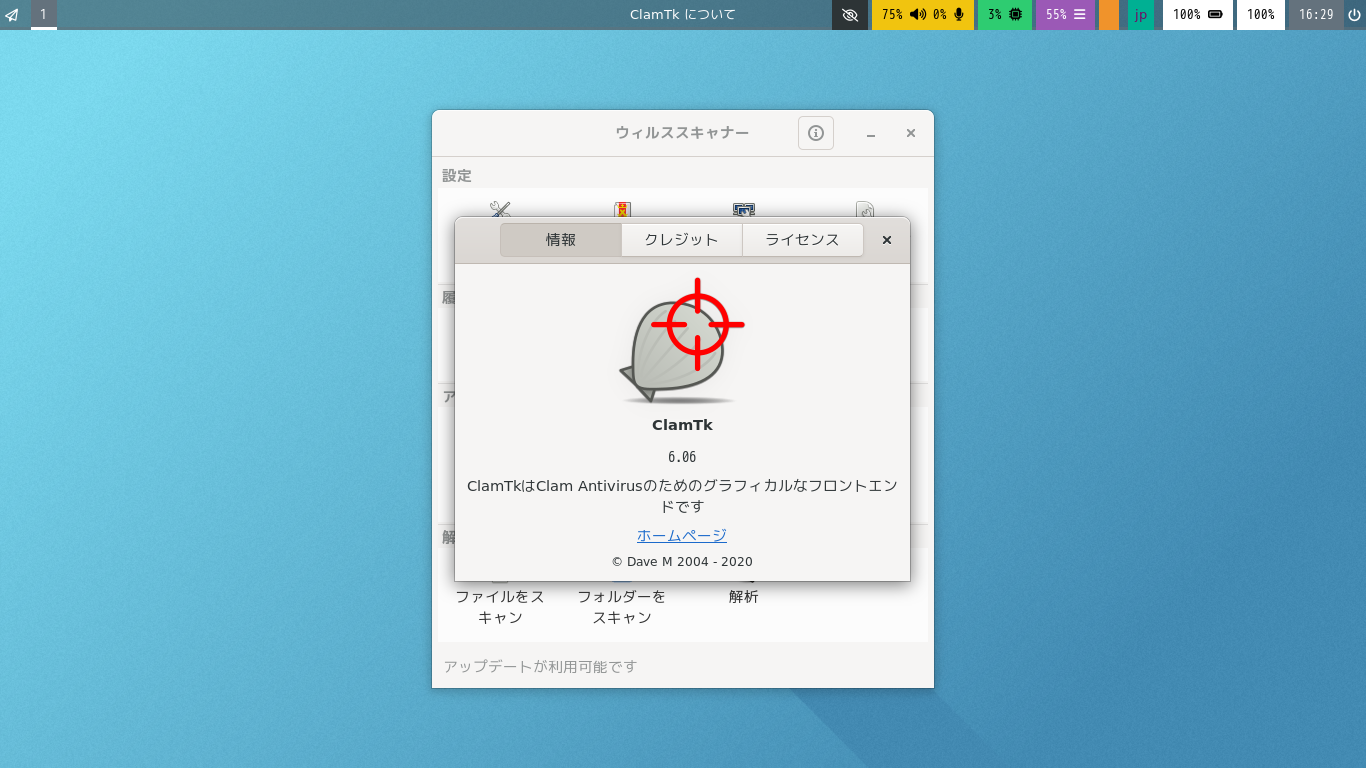Close the About ClamTk dialog
The width and height of the screenshot is (1366, 768).
(x=887, y=240)
